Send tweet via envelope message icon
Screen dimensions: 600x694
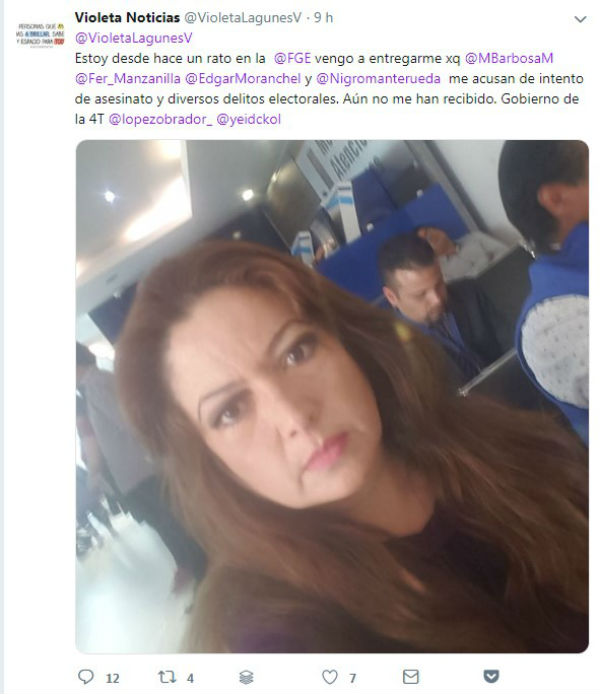[411, 676]
